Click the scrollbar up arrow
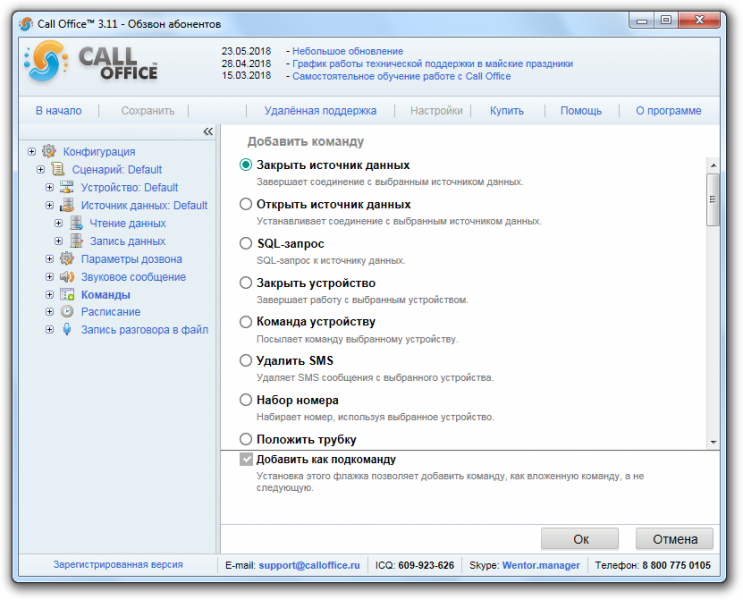Screen dimensions: 743x600 tap(713, 165)
